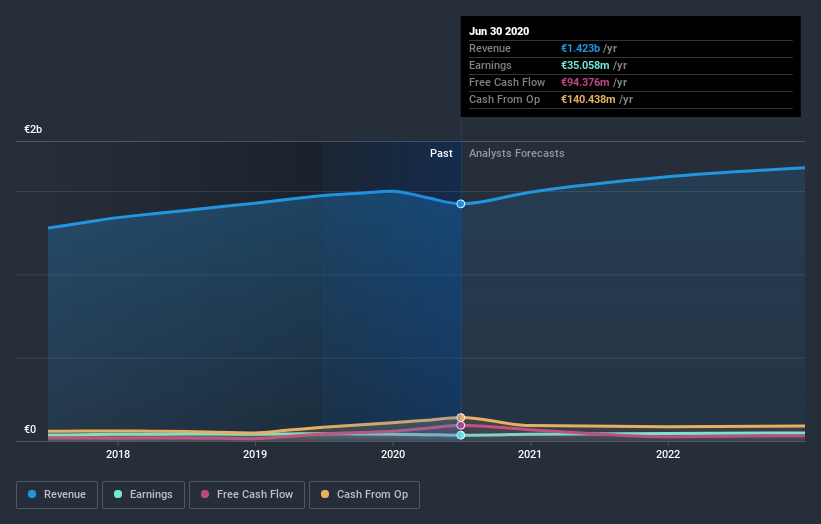821x524 pixels.
Task: Click the Revenue row label in tooltip
Action: pyautogui.click(x=490, y=48)
